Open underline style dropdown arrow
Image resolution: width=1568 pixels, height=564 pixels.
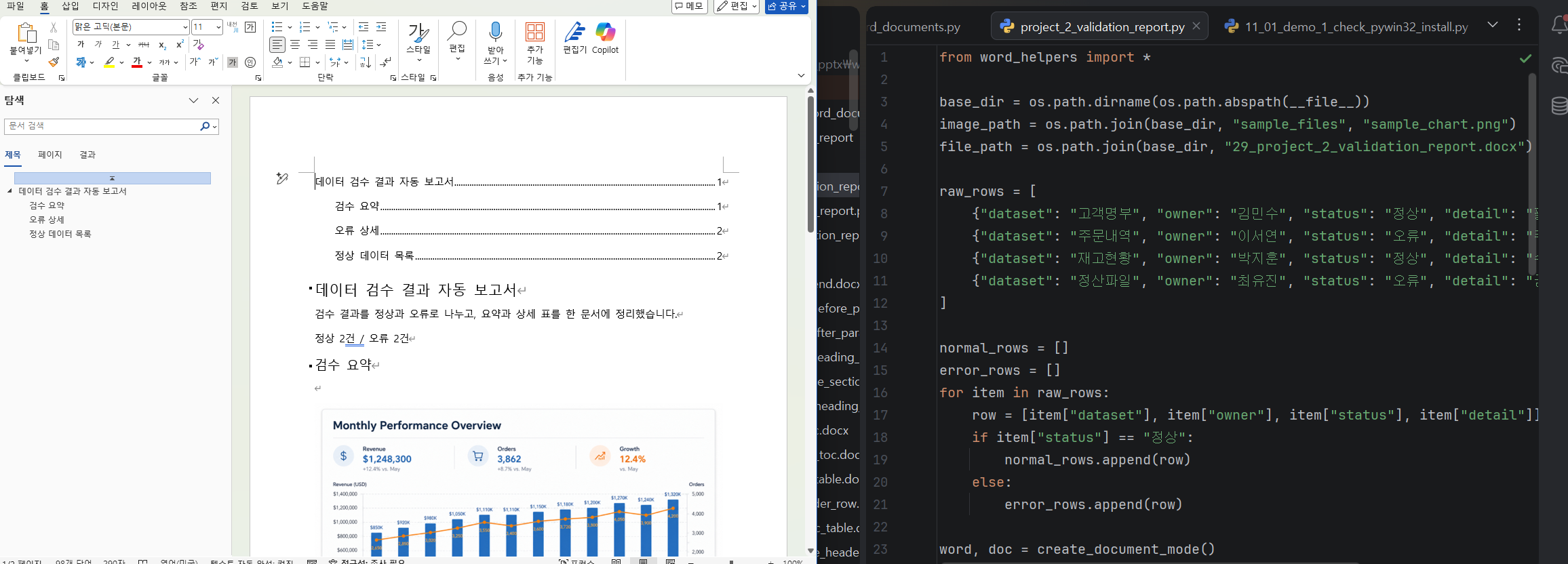point(128,45)
